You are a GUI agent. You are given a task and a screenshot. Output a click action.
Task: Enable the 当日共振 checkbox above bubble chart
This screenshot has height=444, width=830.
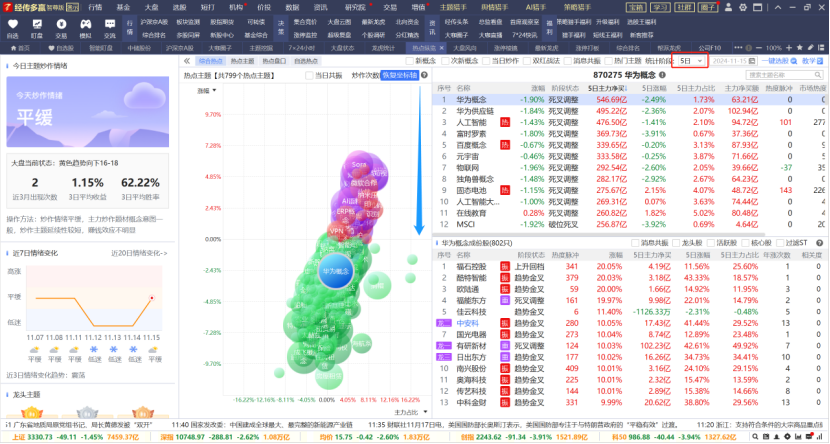(309, 75)
